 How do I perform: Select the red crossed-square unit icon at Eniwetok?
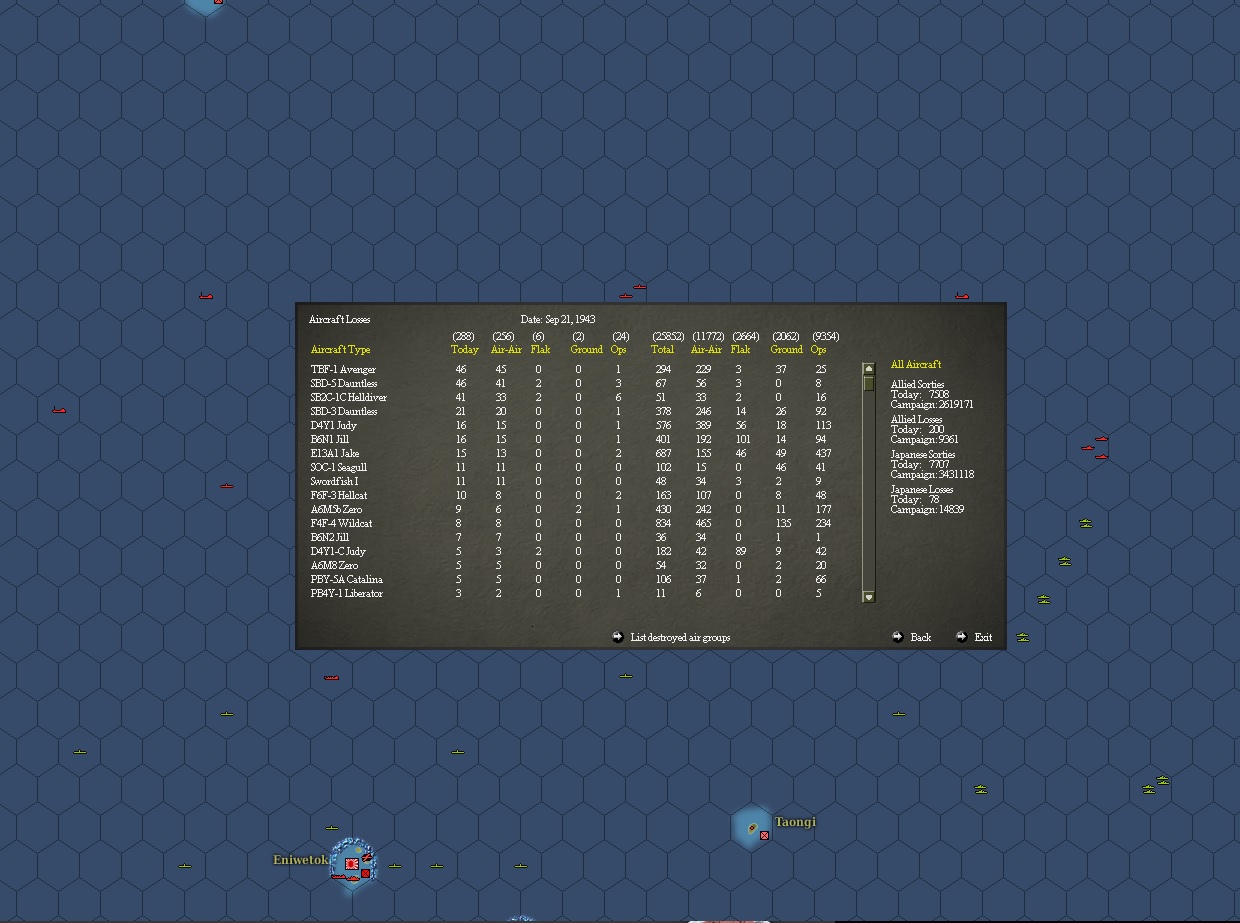(x=365, y=873)
